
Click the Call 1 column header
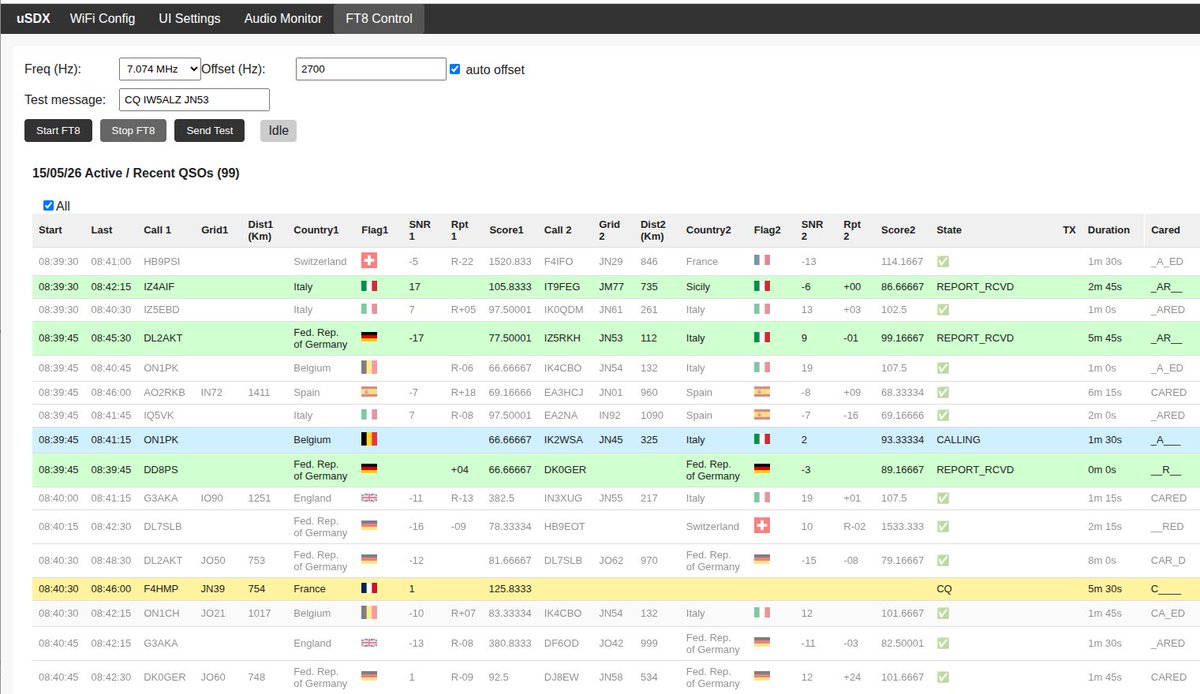point(157,230)
